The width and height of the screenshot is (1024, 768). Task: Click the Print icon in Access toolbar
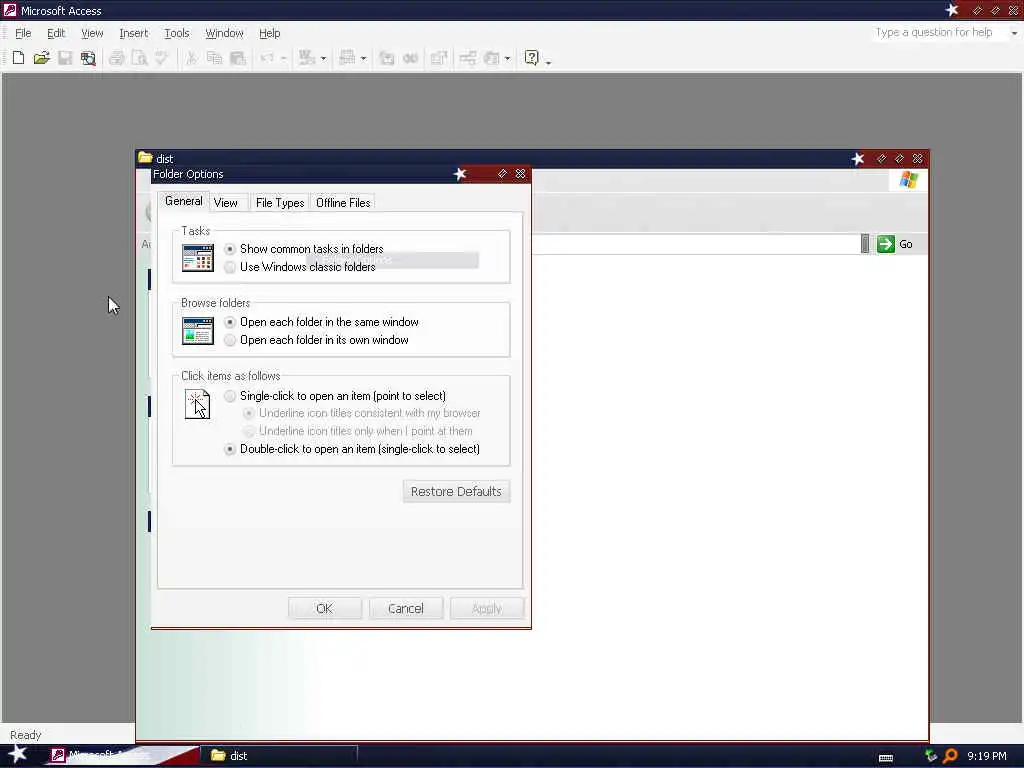[117, 58]
